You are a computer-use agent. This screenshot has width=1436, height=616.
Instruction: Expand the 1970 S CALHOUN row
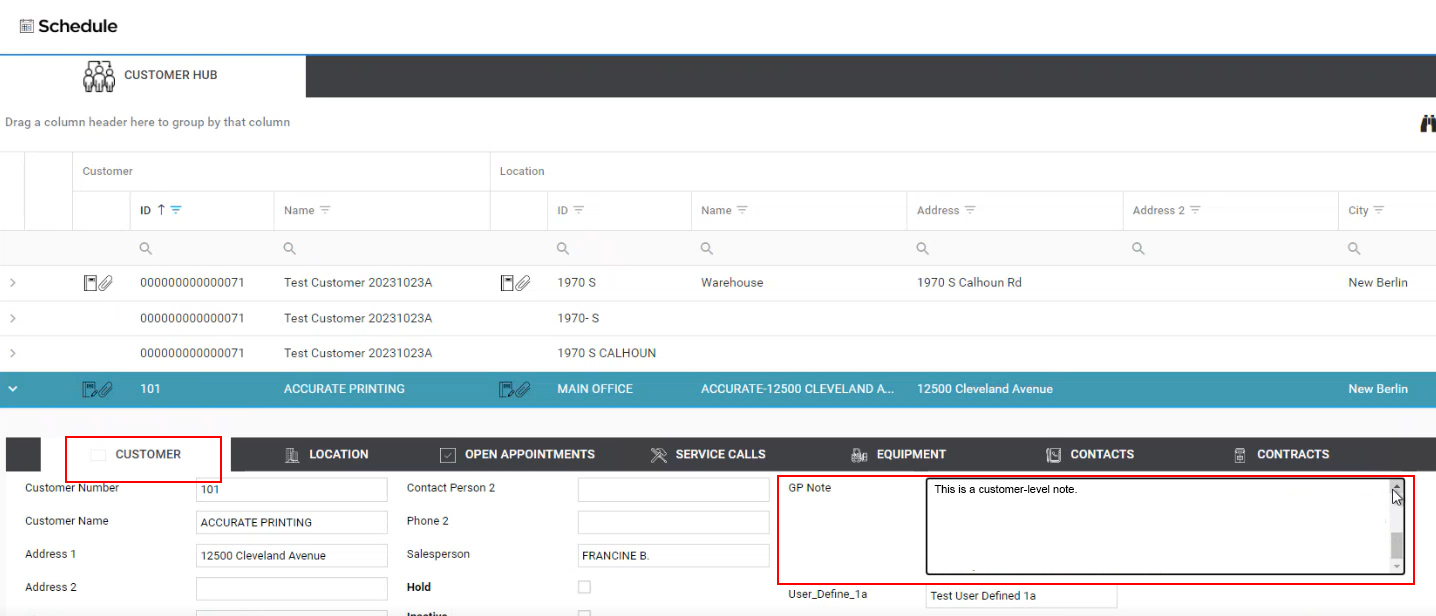pyautogui.click(x=12, y=353)
